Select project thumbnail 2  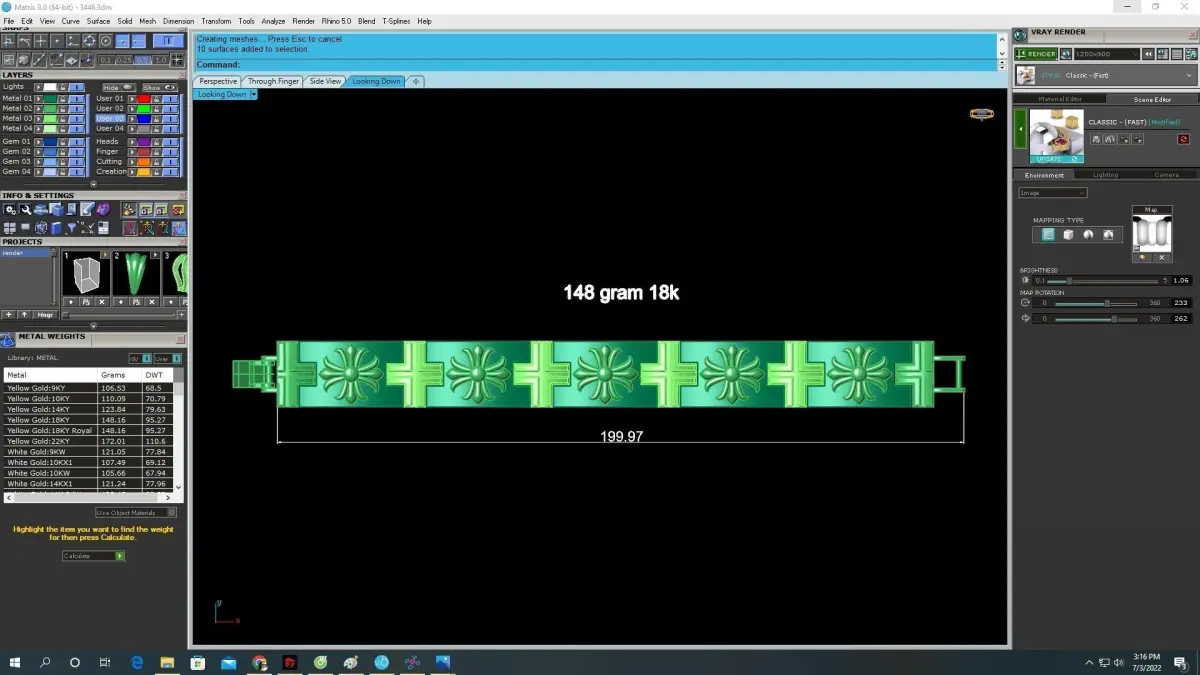coord(136,273)
